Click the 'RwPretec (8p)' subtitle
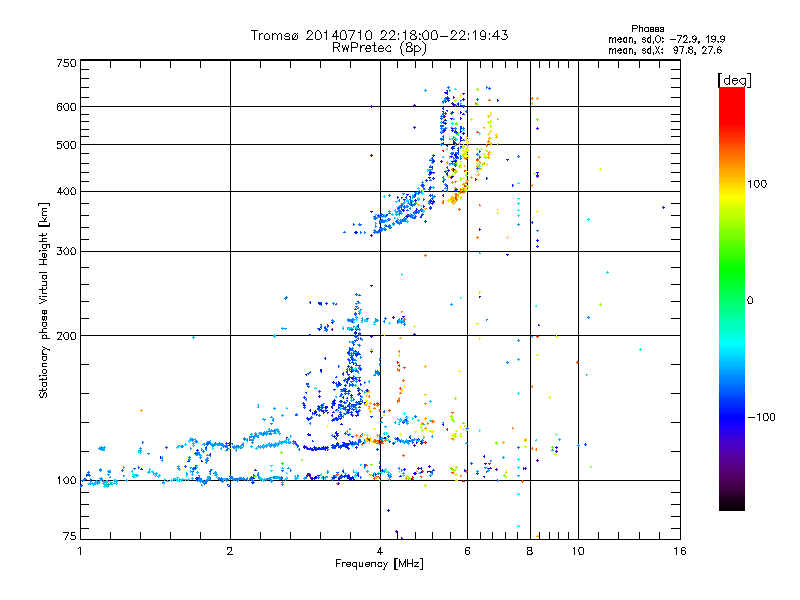Image resolution: width=800 pixels, height=600 pixels. tap(379, 48)
